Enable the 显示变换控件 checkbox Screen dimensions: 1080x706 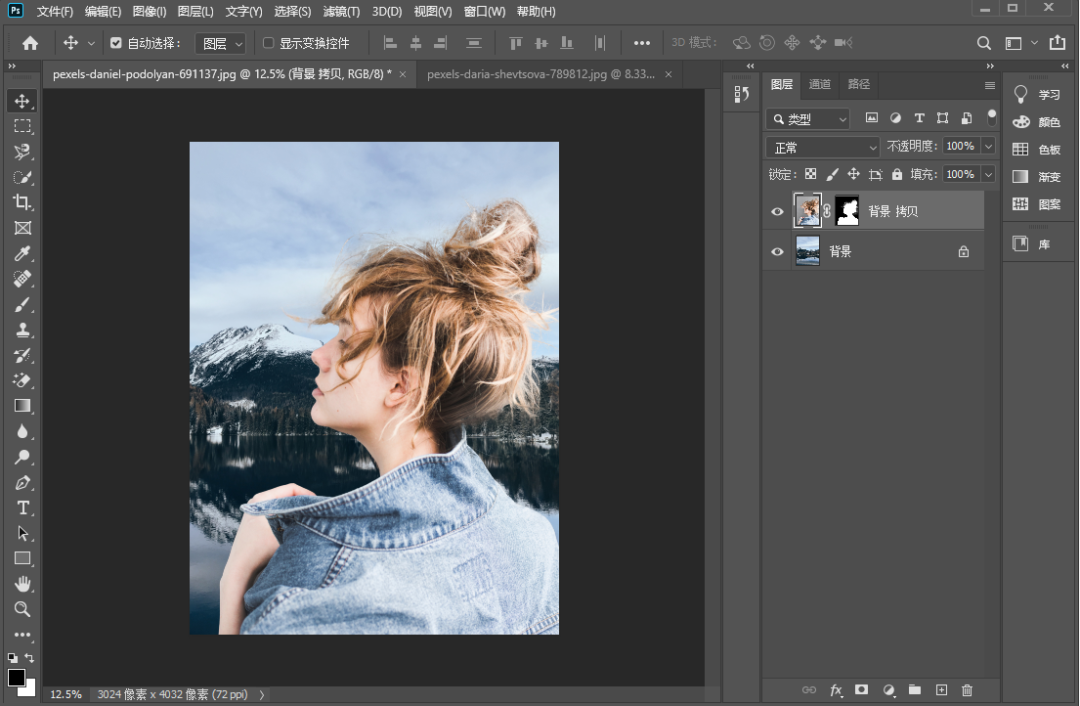coord(268,43)
